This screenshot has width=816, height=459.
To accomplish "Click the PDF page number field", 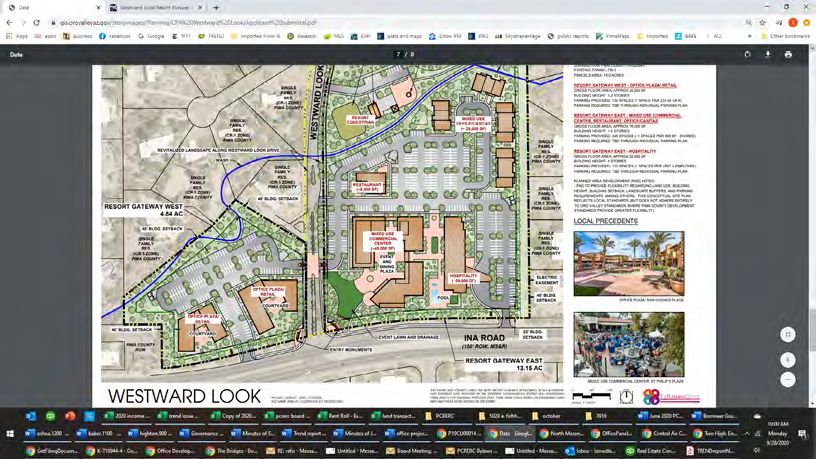I will 398,54.
